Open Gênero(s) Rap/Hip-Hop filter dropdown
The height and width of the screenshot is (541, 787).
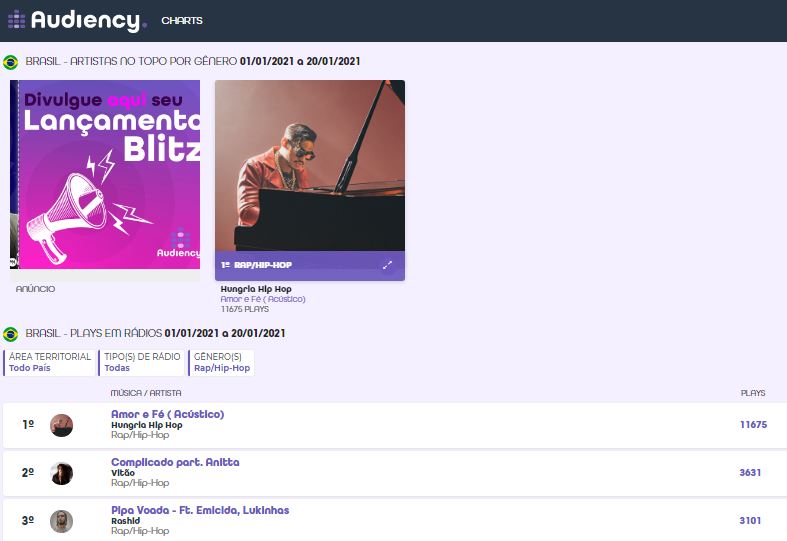[221, 362]
